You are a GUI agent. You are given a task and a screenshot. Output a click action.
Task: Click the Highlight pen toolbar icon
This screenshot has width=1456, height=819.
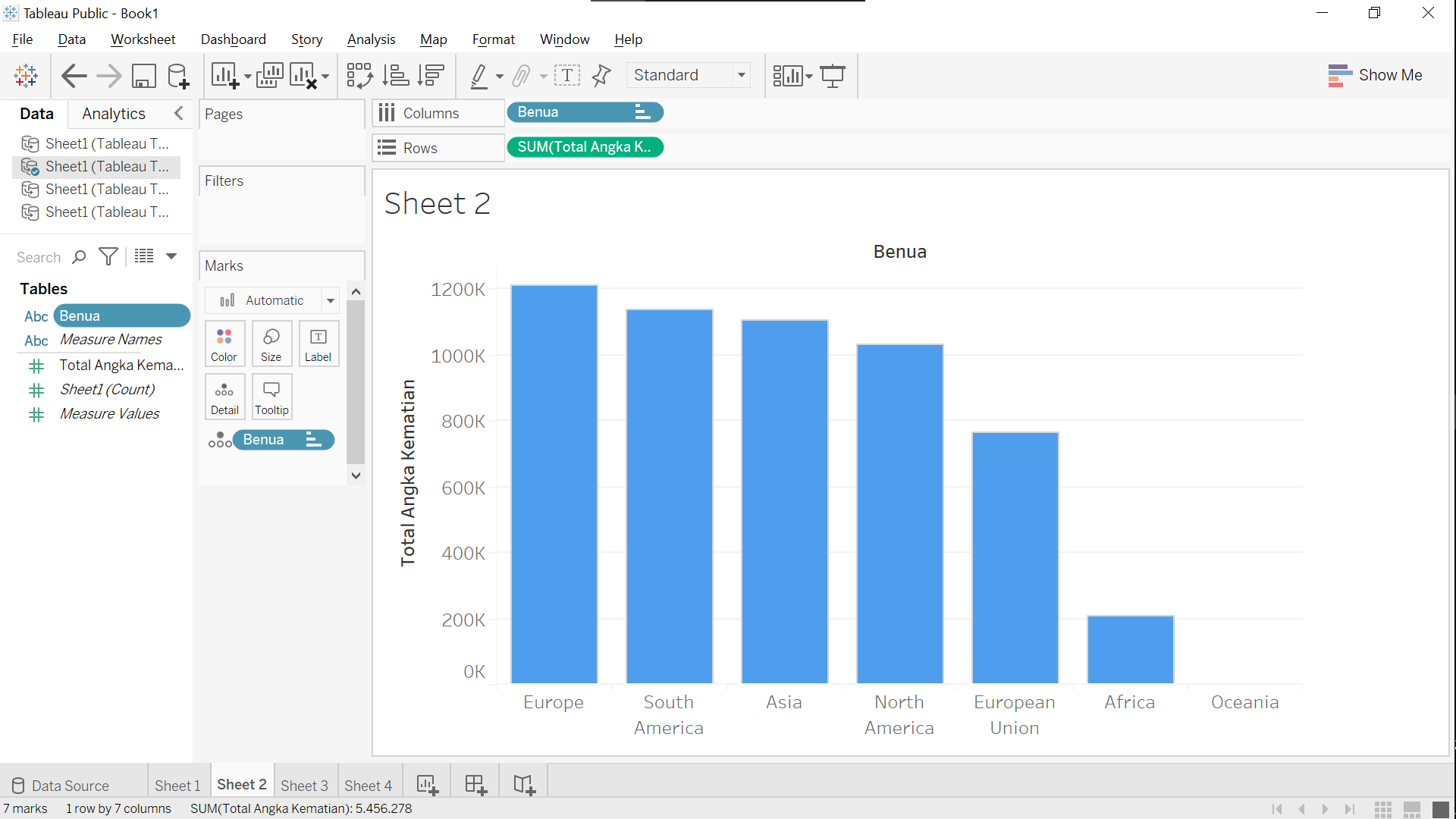480,75
